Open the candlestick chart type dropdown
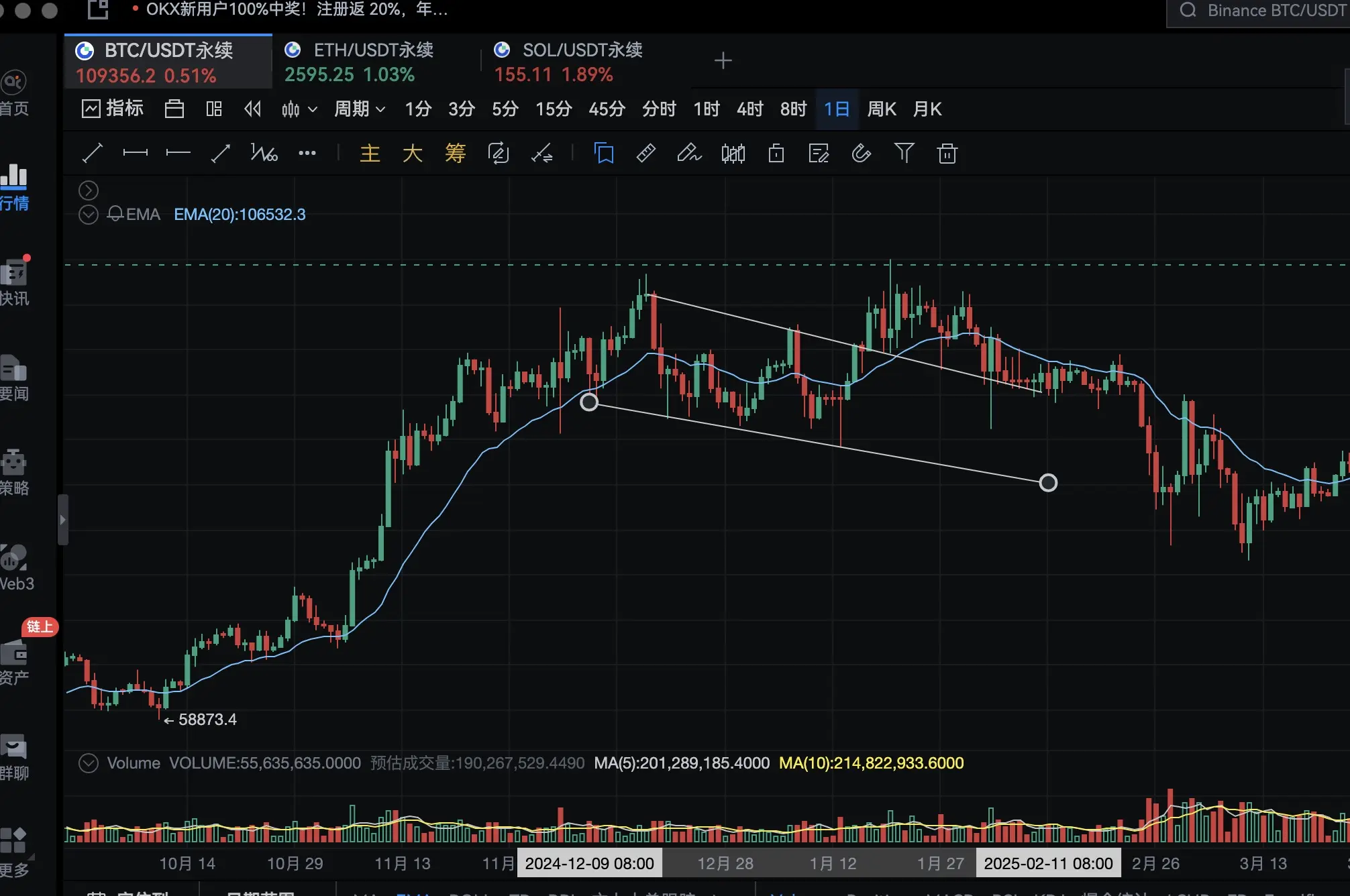This screenshot has height=896, width=1350. (299, 109)
